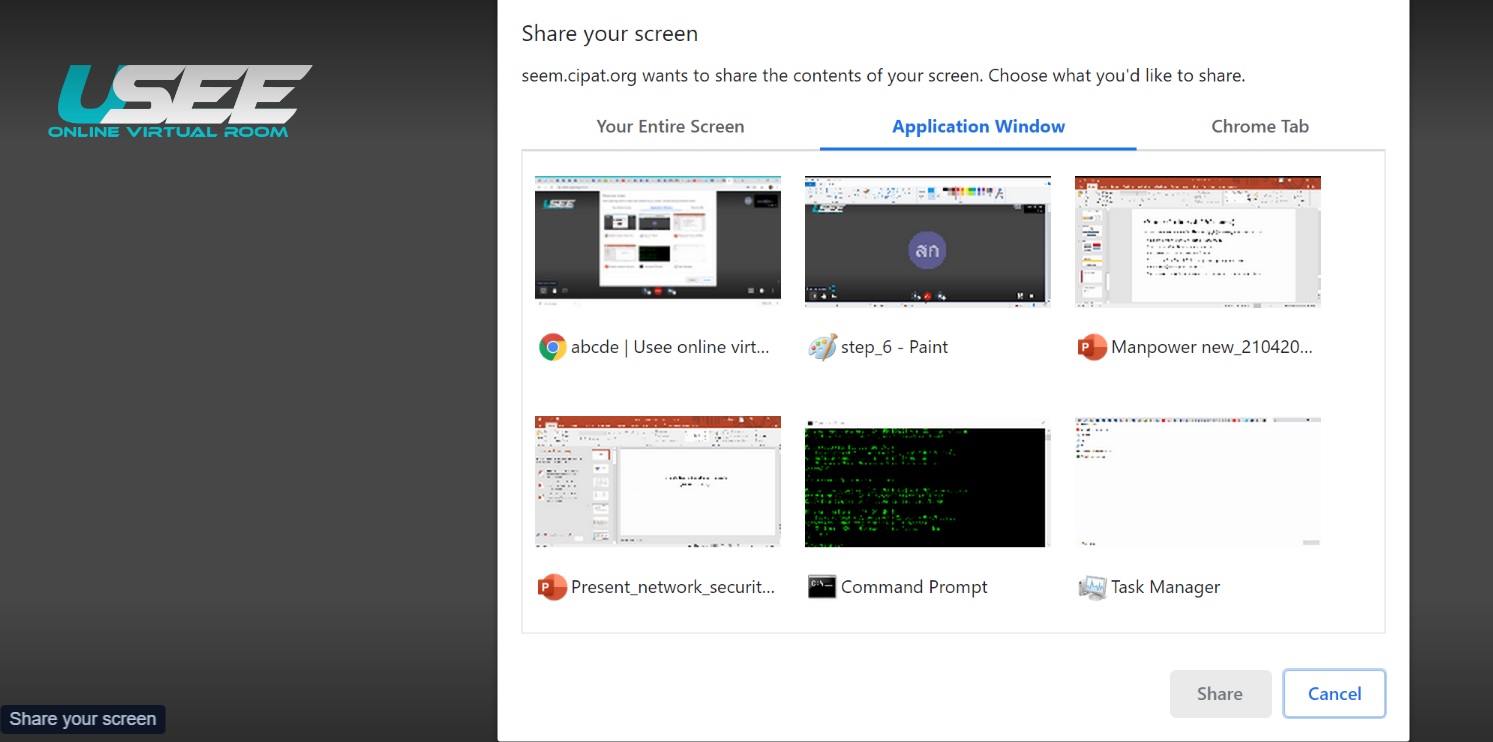This screenshot has height=742, width=1493.
Task: Click the Command Prompt terminal icon
Action: 822,587
